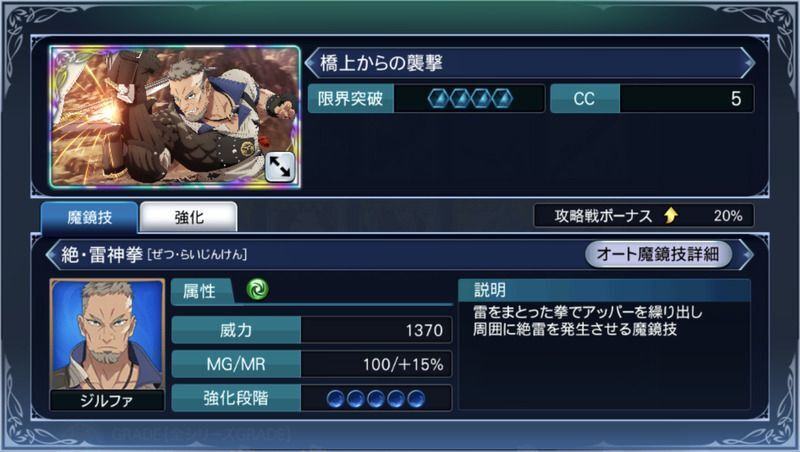Click the fifth blue enhancement stage orb
The height and width of the screenshot is (452, 800).
point(416,398)
